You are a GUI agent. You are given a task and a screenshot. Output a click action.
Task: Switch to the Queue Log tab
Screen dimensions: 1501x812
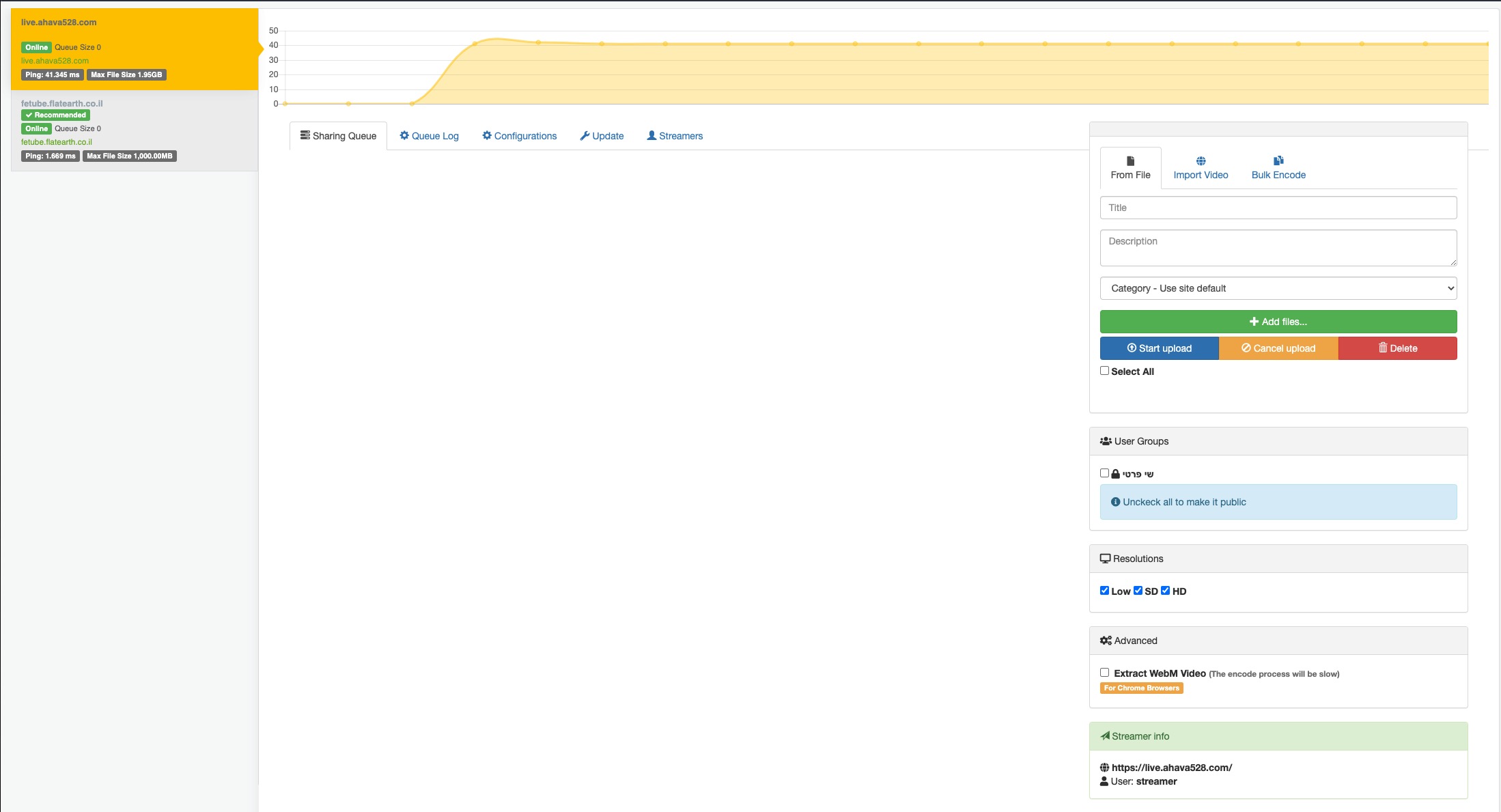click(x=429, y=136)
